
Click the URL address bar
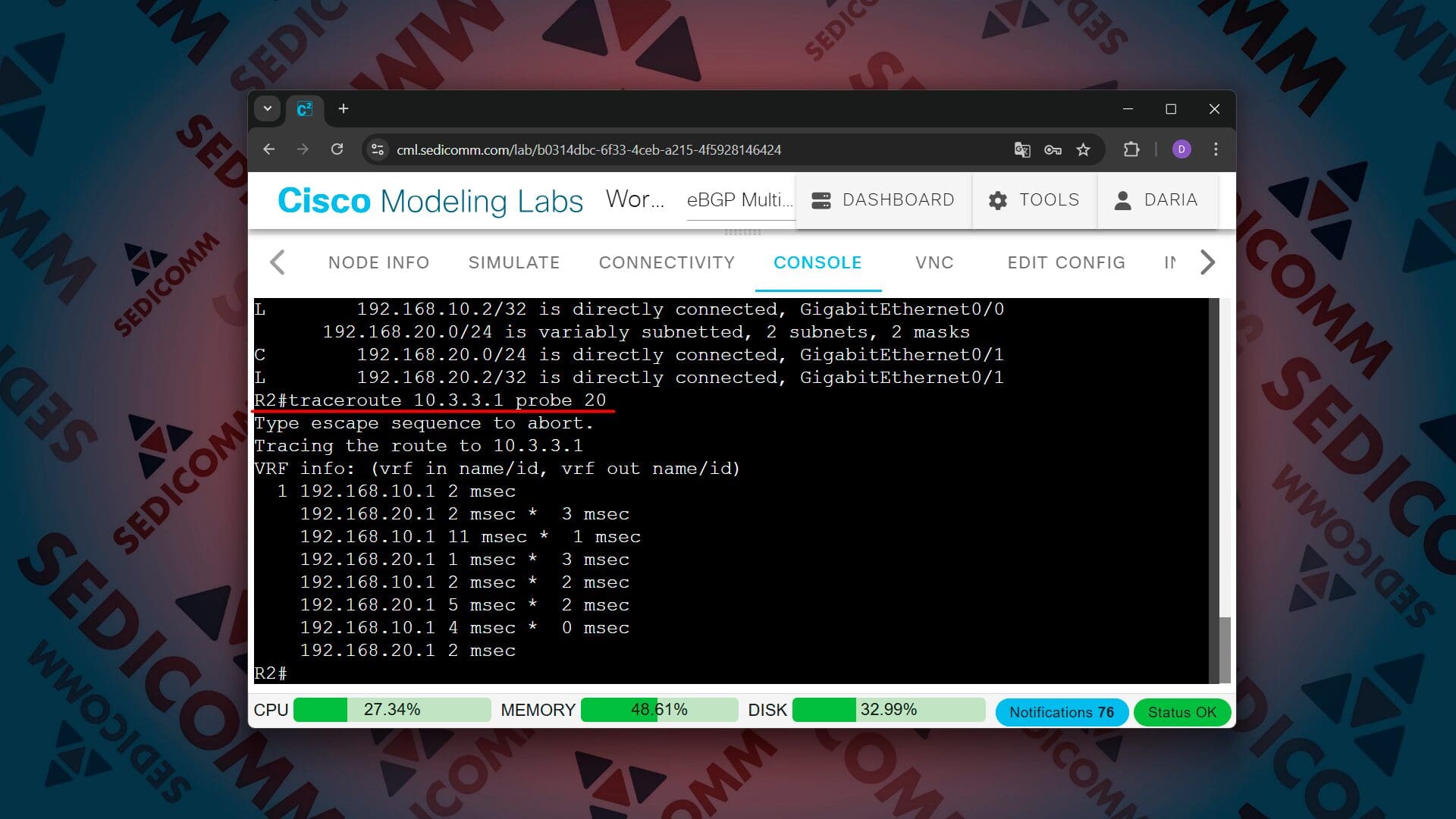point(588,149)
